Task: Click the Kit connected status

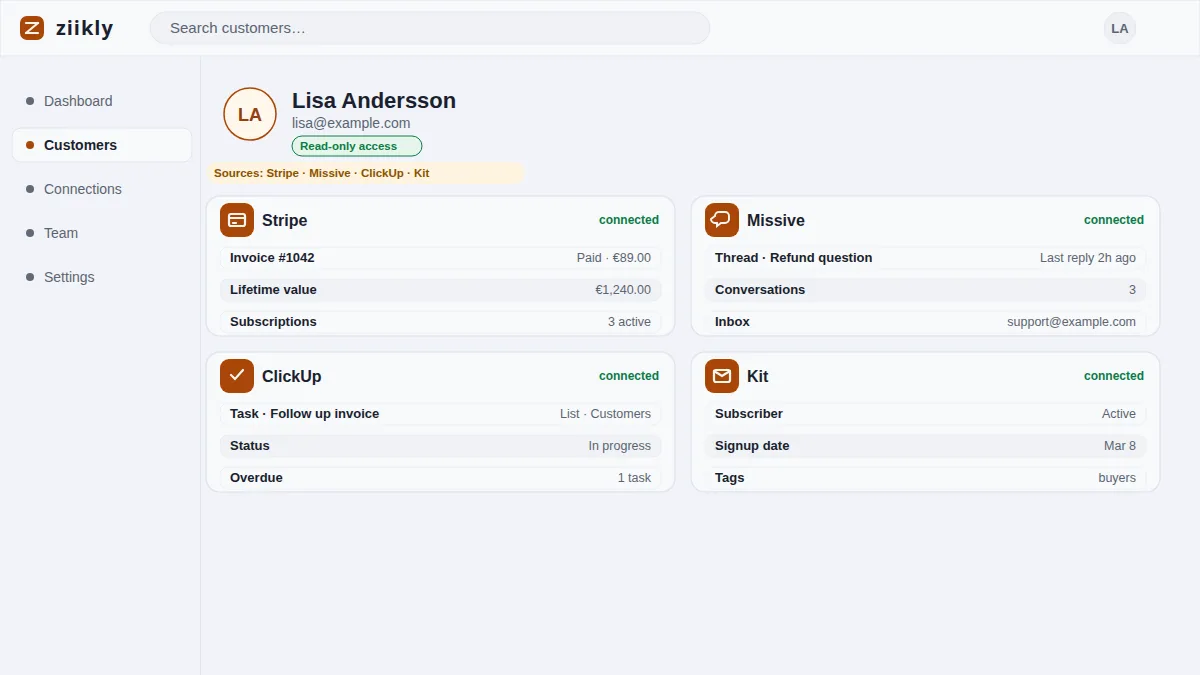Action: (x=1114, y=376)
